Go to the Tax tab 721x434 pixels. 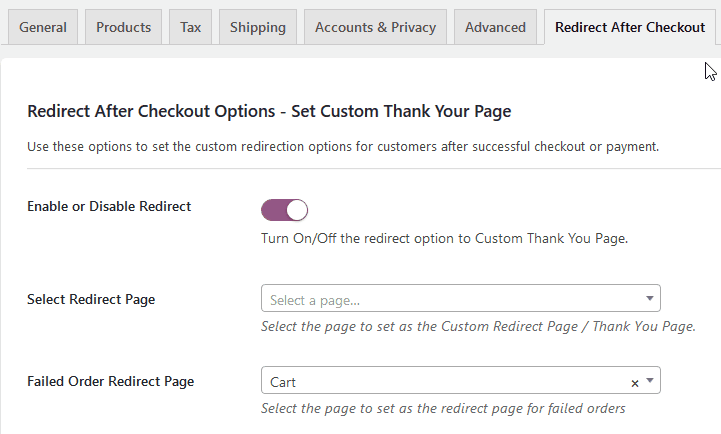coord(190,27)
